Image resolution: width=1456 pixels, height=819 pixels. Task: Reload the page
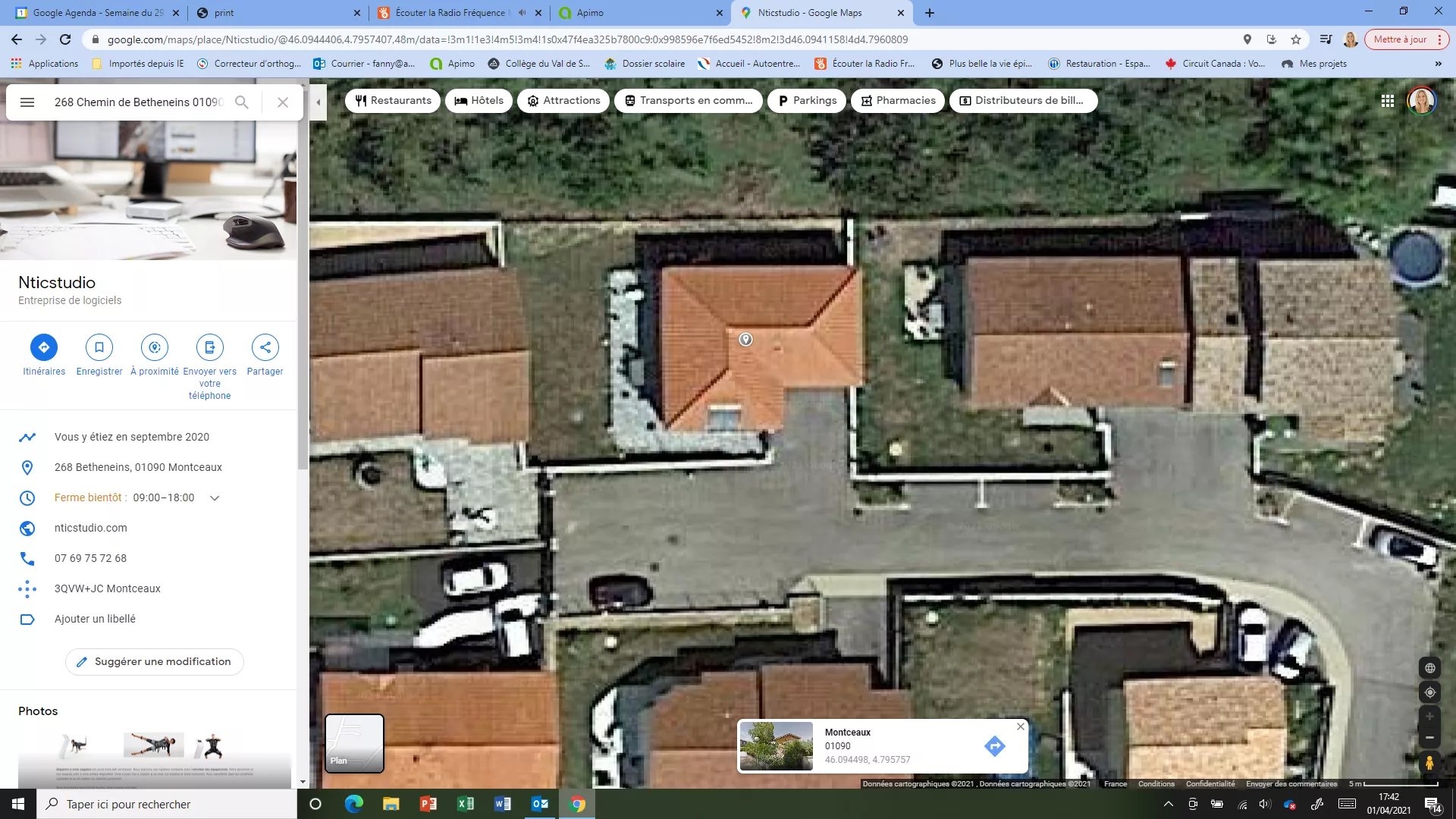tap(65, 39)
